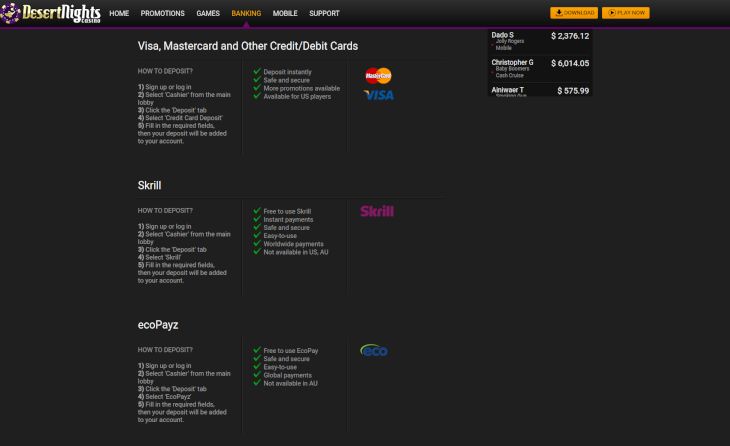The width and height of the screenshot is (730, 446).
Task: Click the Skrill section heading
Action: (149, 185)
